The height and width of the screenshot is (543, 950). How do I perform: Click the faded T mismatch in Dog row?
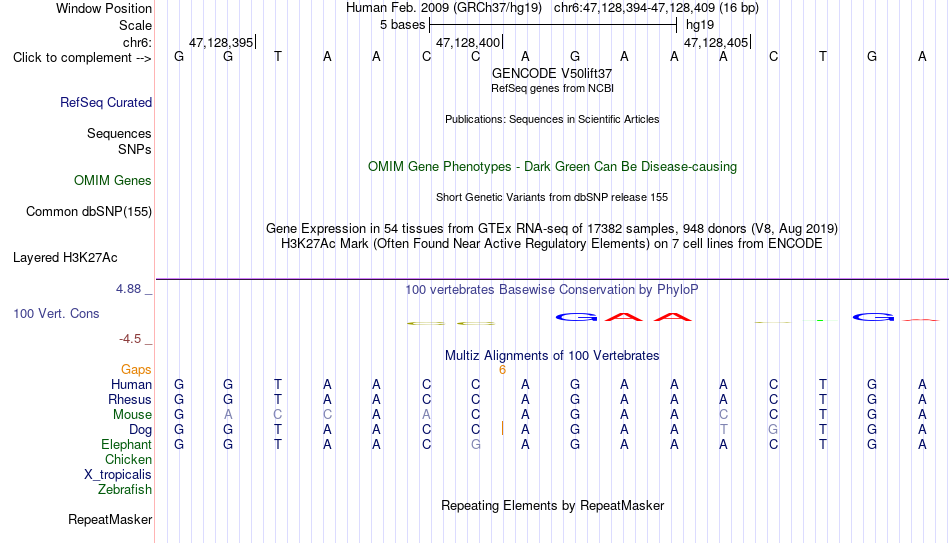pos(723,430)
